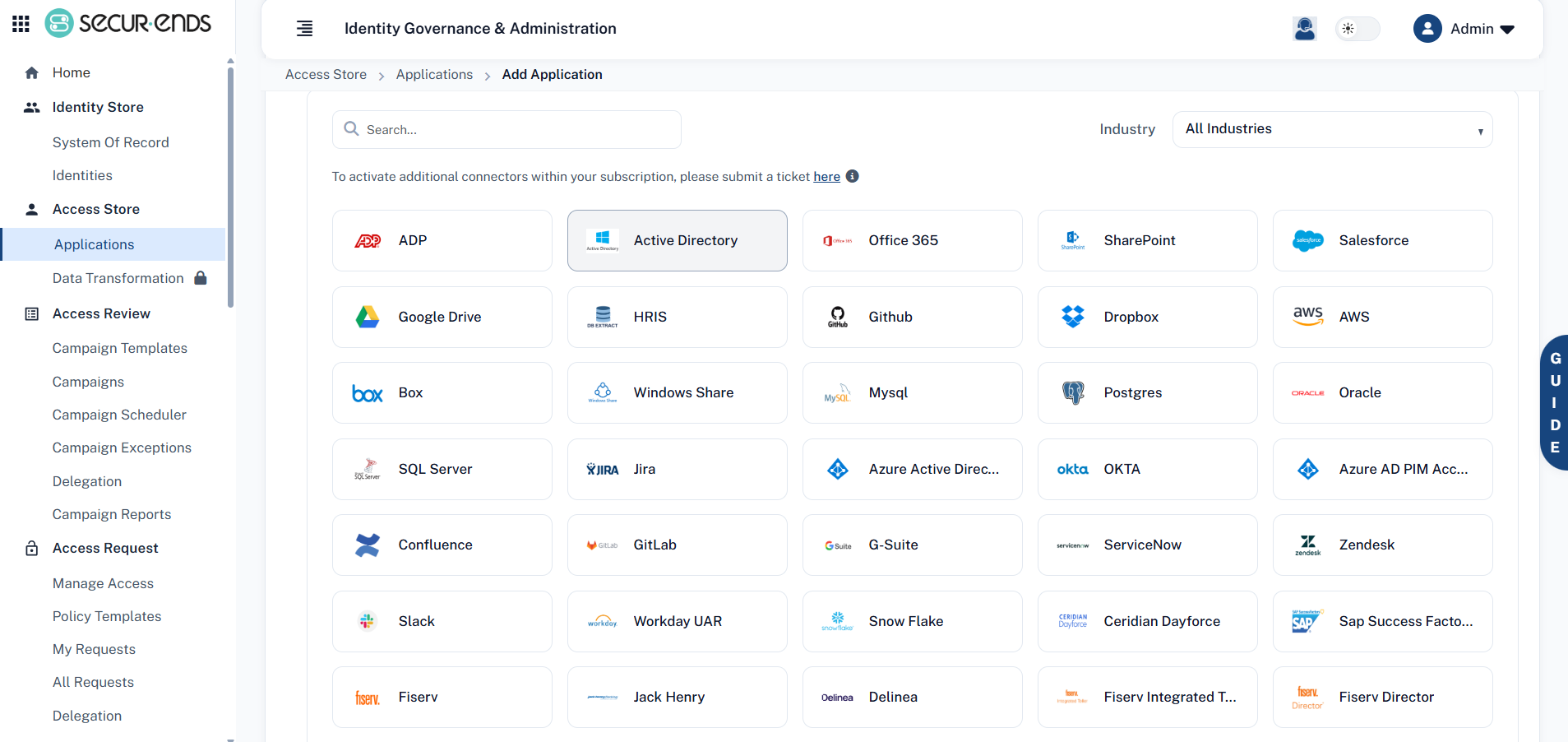The width and height of the screenshot is (1568, 742).
Task: Collapse the Identity Store section
Action: pyautogui.click(x=98, y=107)
